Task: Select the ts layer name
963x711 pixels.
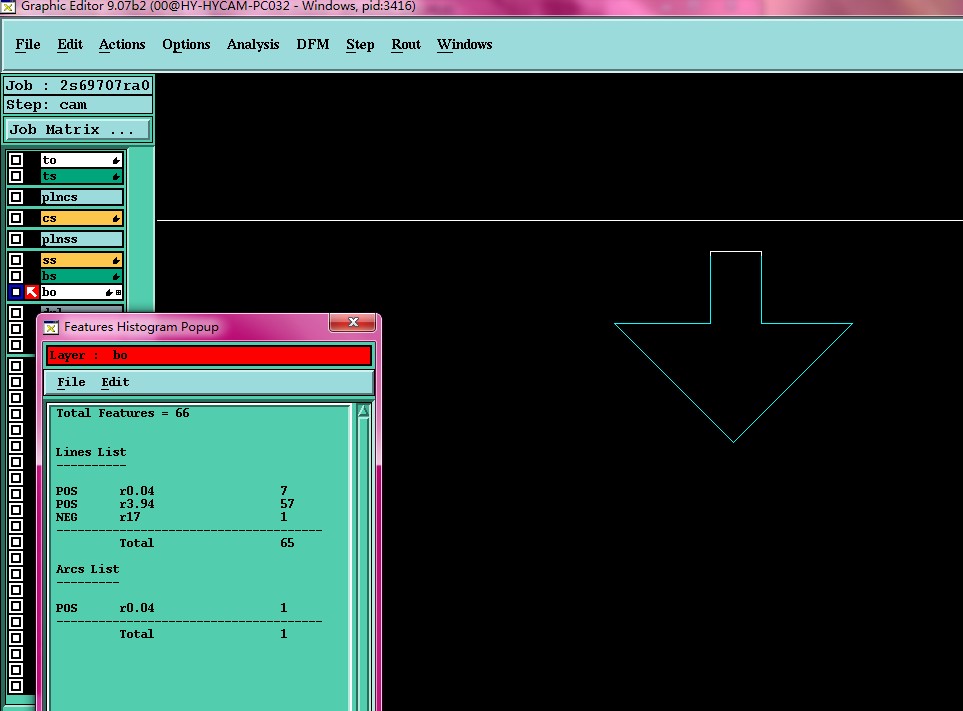Action: 82,176
